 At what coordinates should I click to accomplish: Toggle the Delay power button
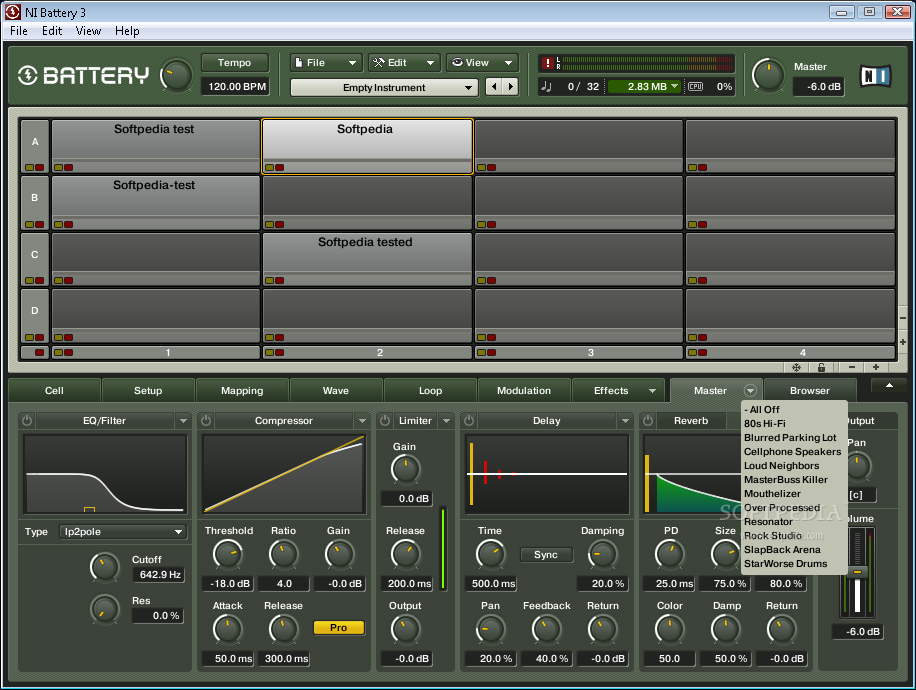469,421
